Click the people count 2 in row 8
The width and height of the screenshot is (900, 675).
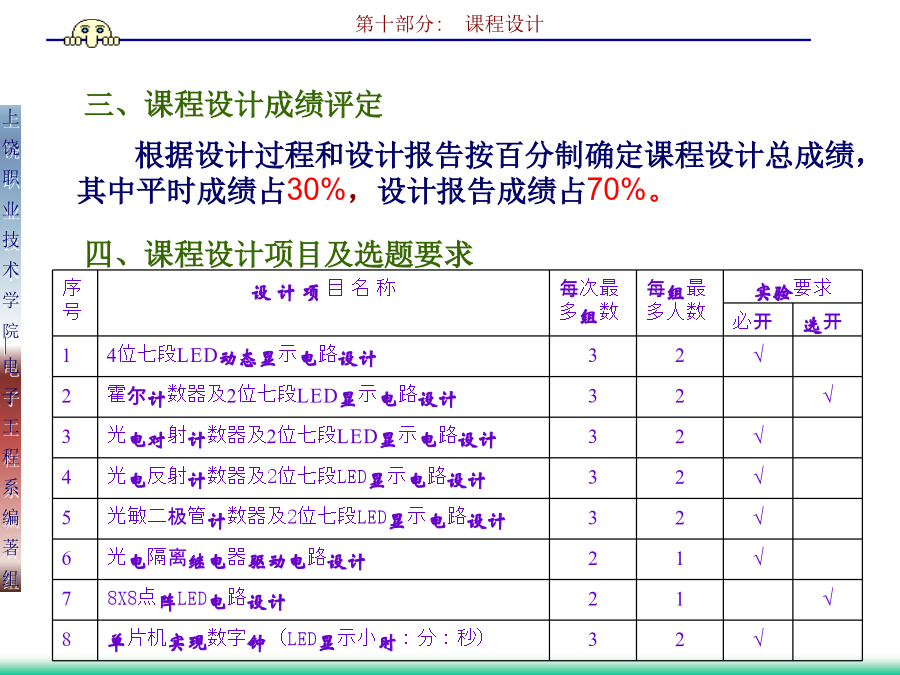(680, 639)
